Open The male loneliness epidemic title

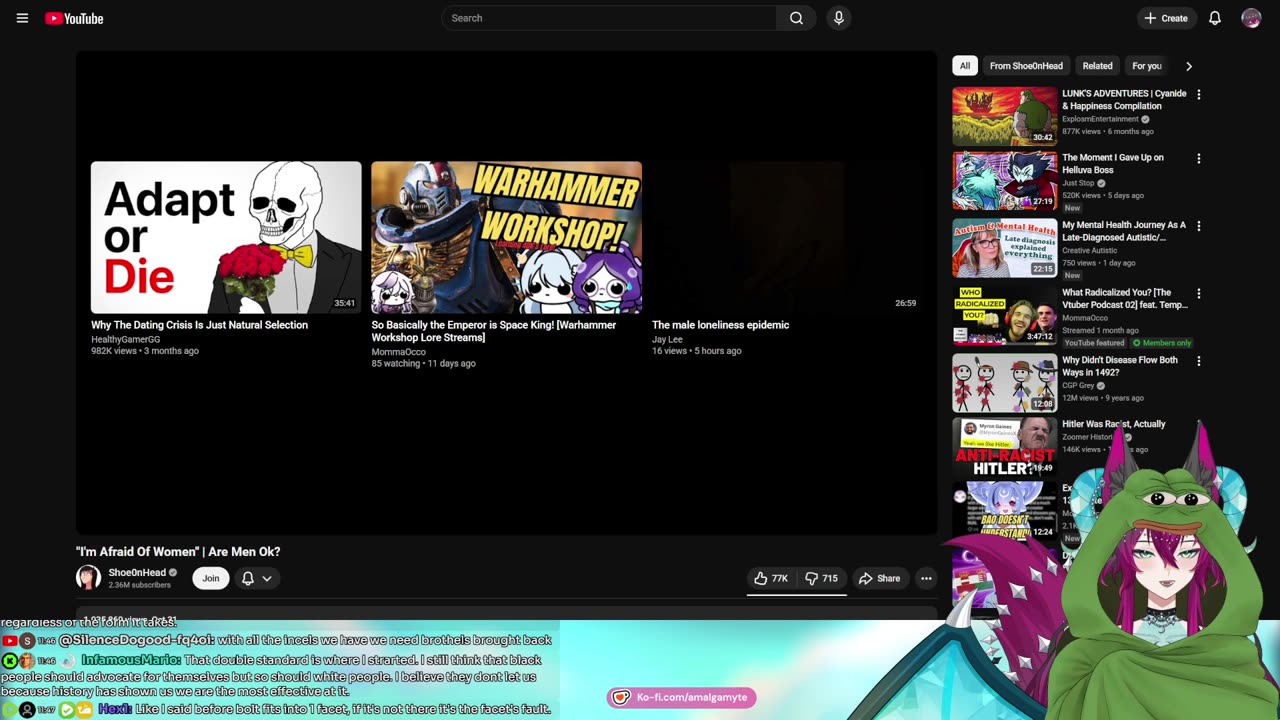point(720,325)
